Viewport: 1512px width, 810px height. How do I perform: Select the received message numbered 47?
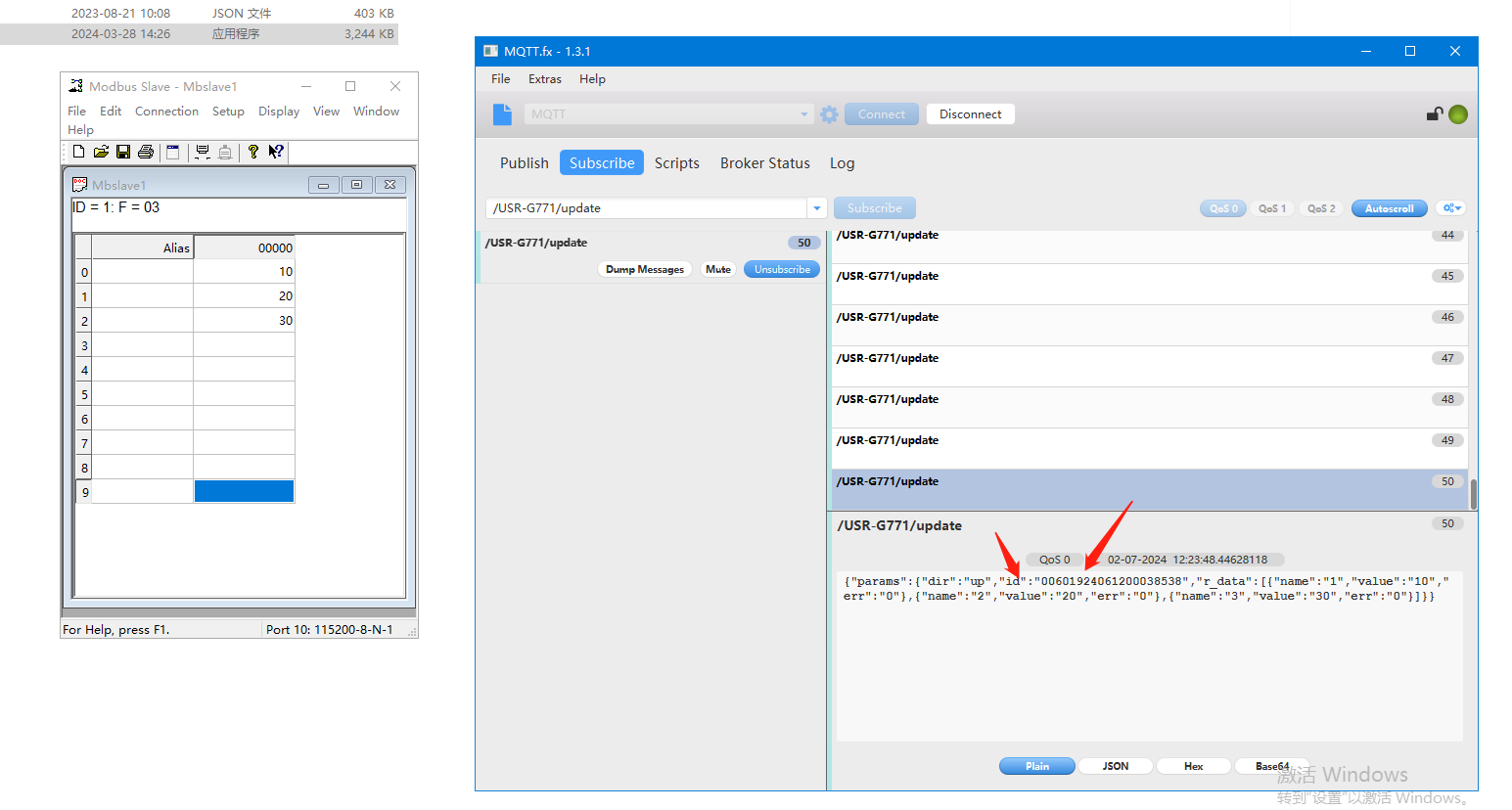pos(1148,366)
